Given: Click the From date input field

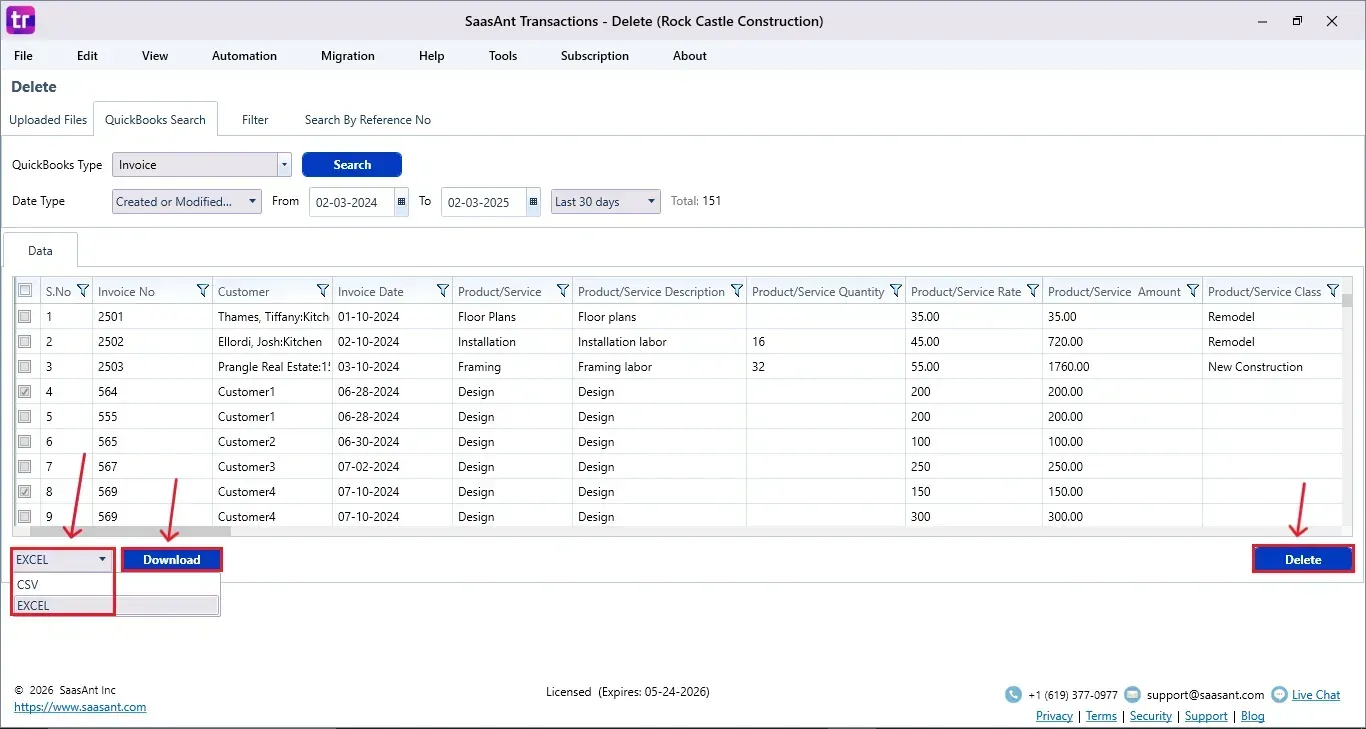Looking at the screenshot, I should point(350,202).
